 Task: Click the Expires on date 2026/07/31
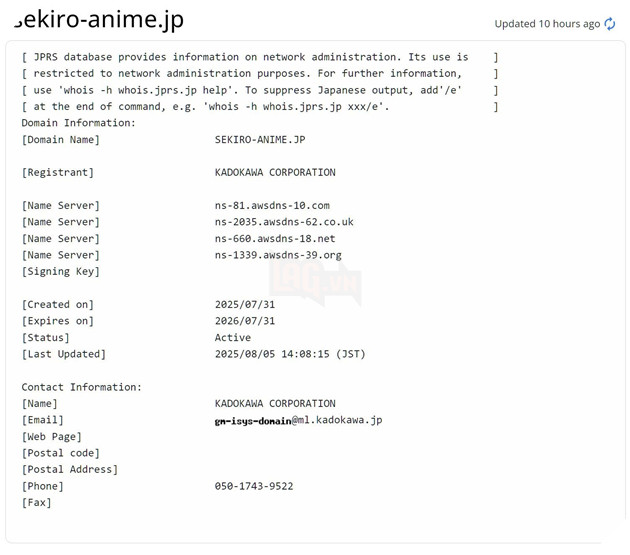pyautogui.click(x=245, y=321)
